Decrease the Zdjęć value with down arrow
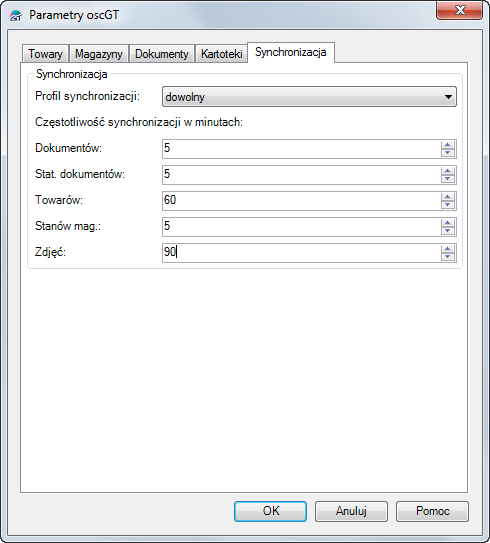Image resolution: width=490 pixels, height=543 pixels. 448,257
